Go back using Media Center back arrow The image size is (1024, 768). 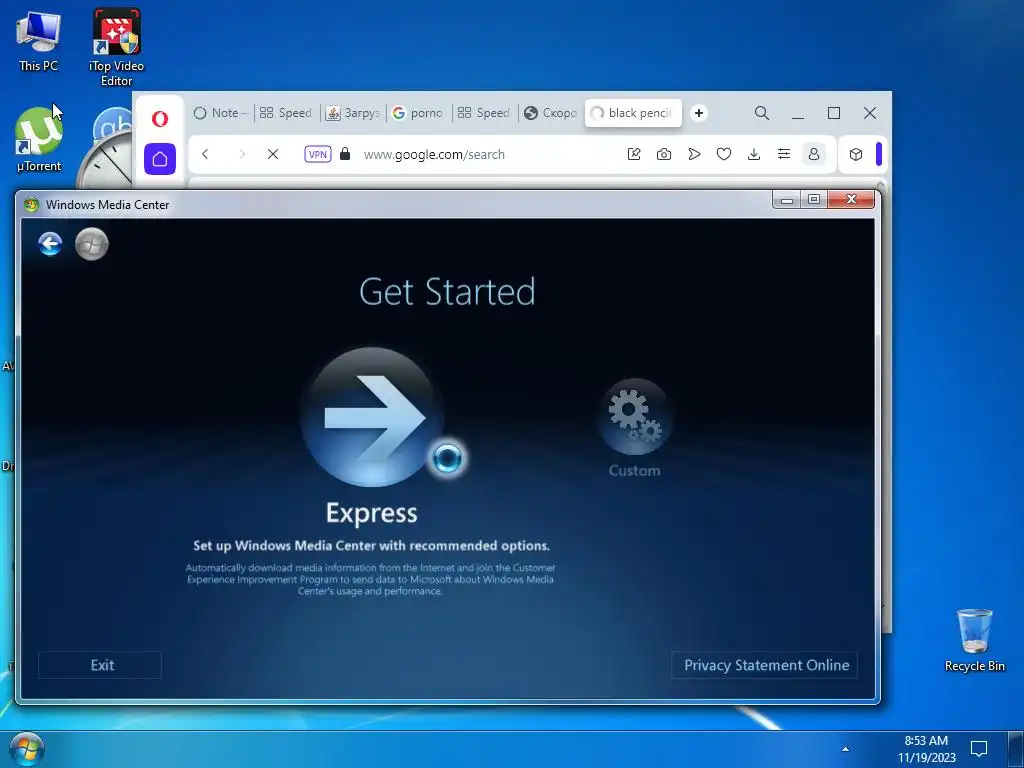point(50,244)
